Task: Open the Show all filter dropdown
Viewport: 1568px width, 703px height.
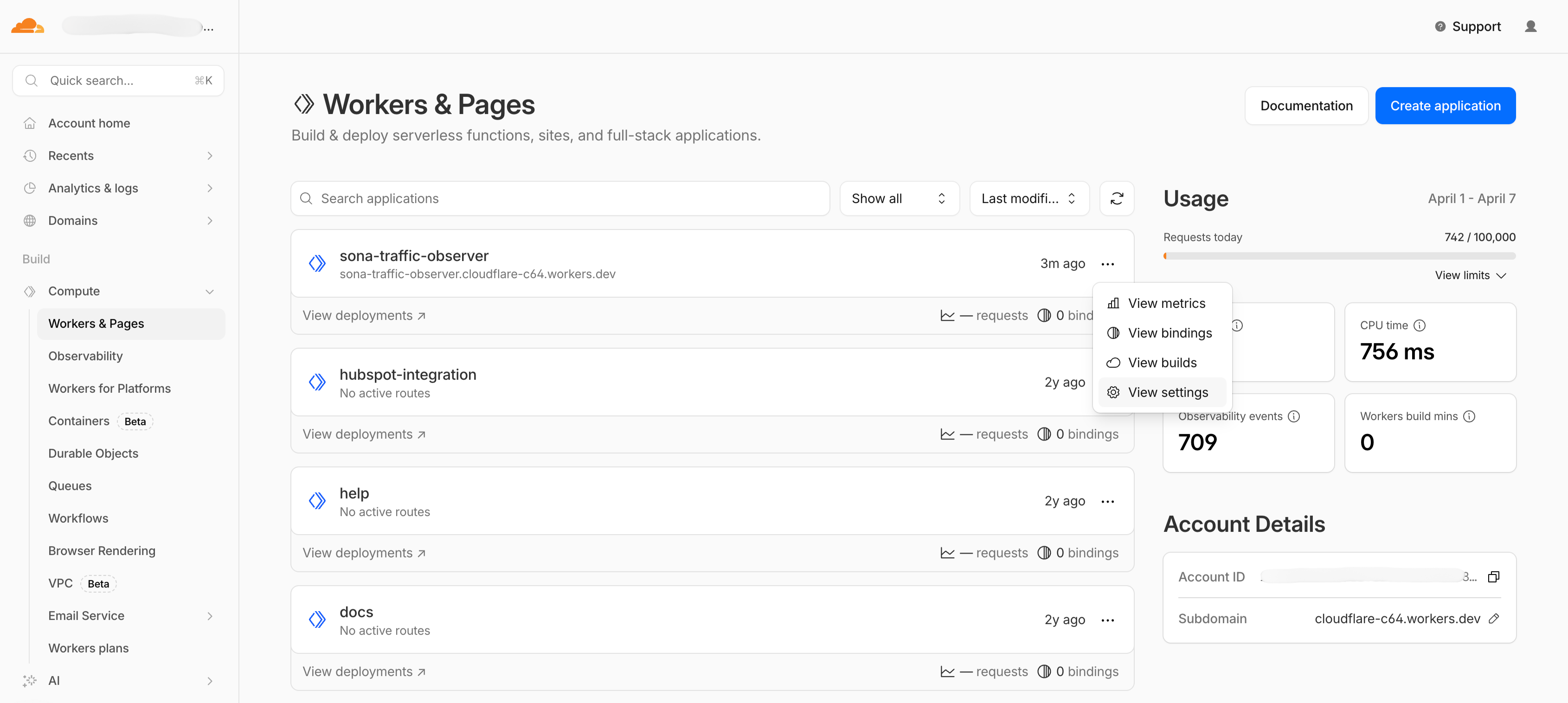Action: tap(899, 198)
